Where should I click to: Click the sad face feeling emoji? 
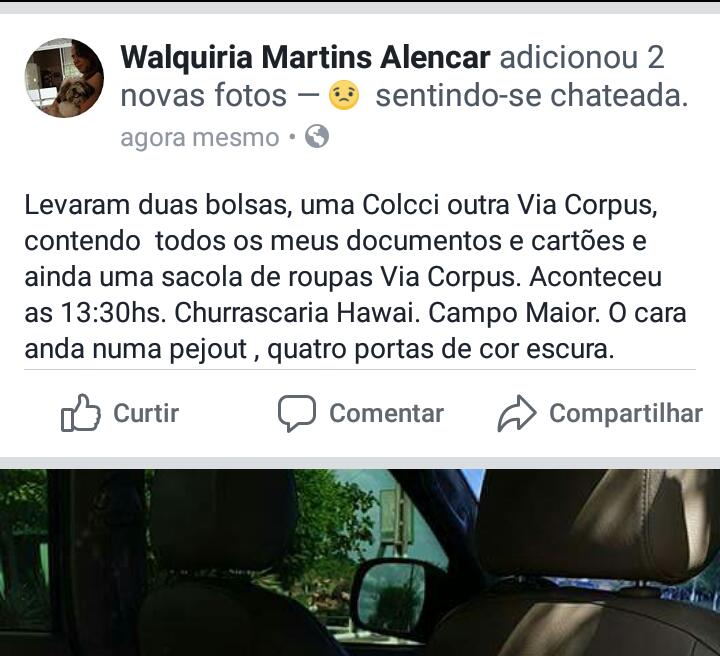tap(344, 95)
